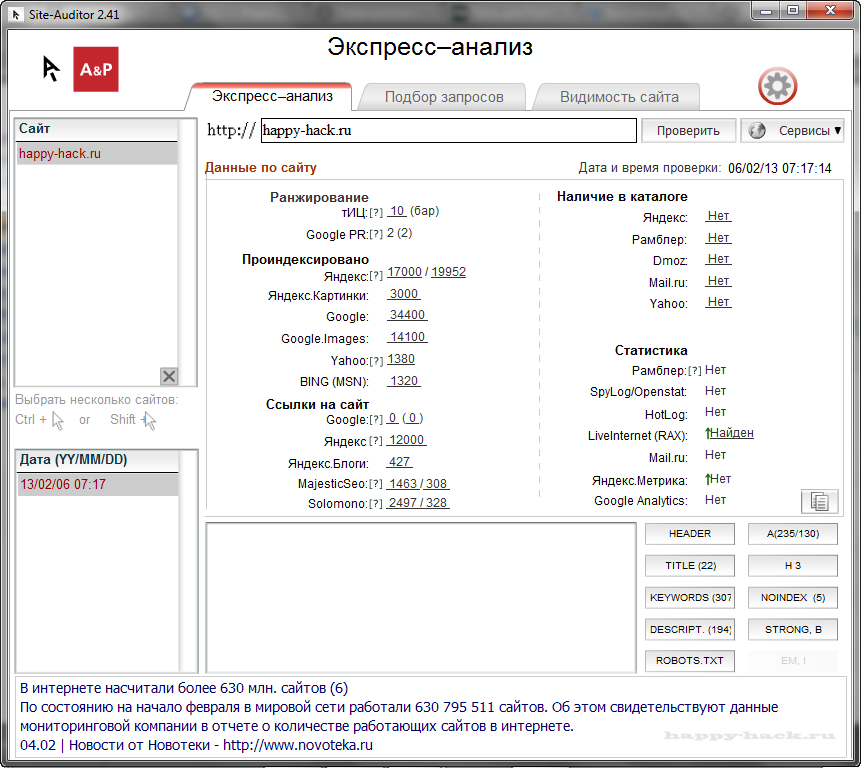The width and height of the screenshot is (861, 768).
Task: Click the Google PR [?] help marker
Action: pos(376,234)
